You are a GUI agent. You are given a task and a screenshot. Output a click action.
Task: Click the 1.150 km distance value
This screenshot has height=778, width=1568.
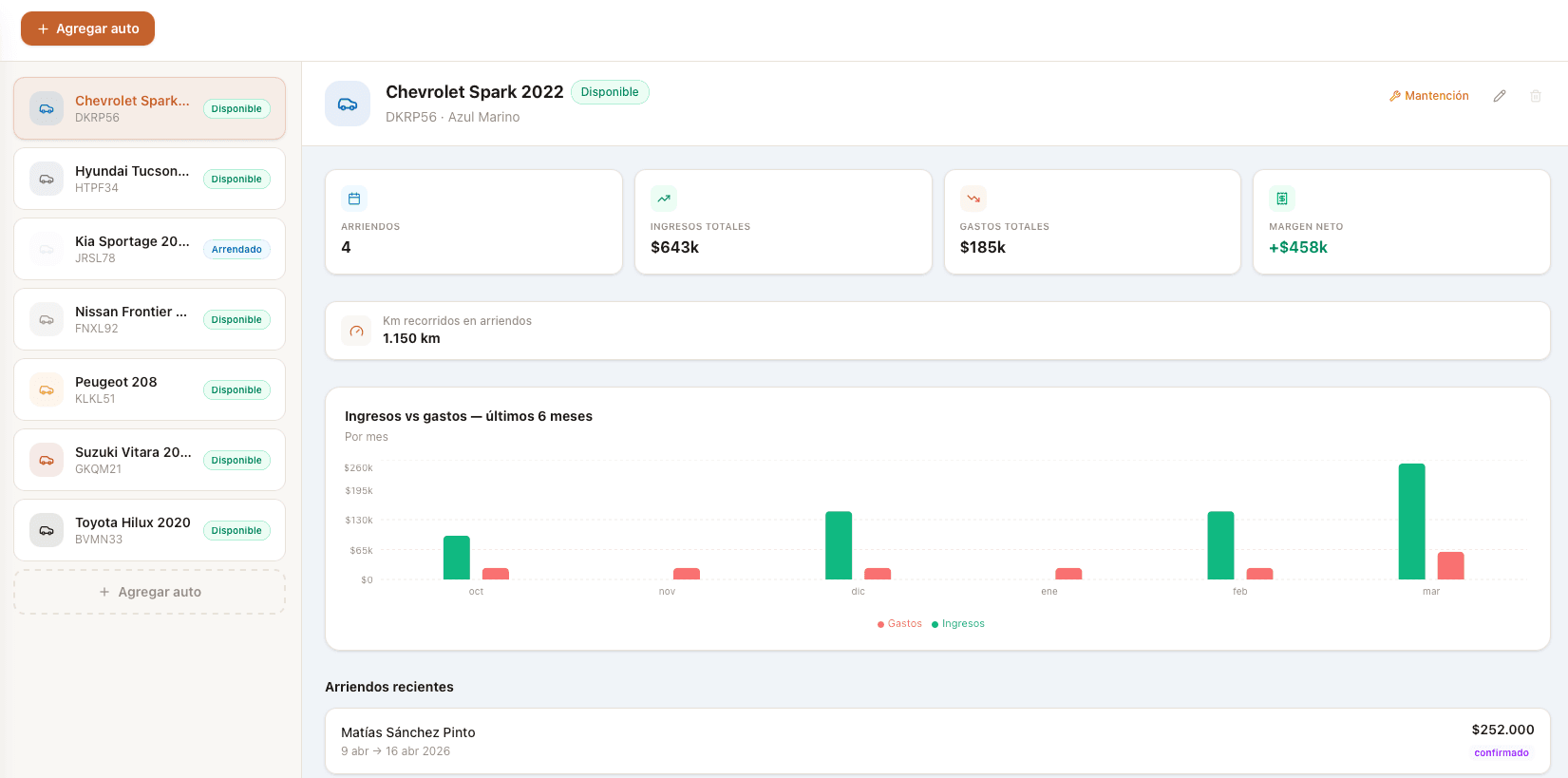411,338
